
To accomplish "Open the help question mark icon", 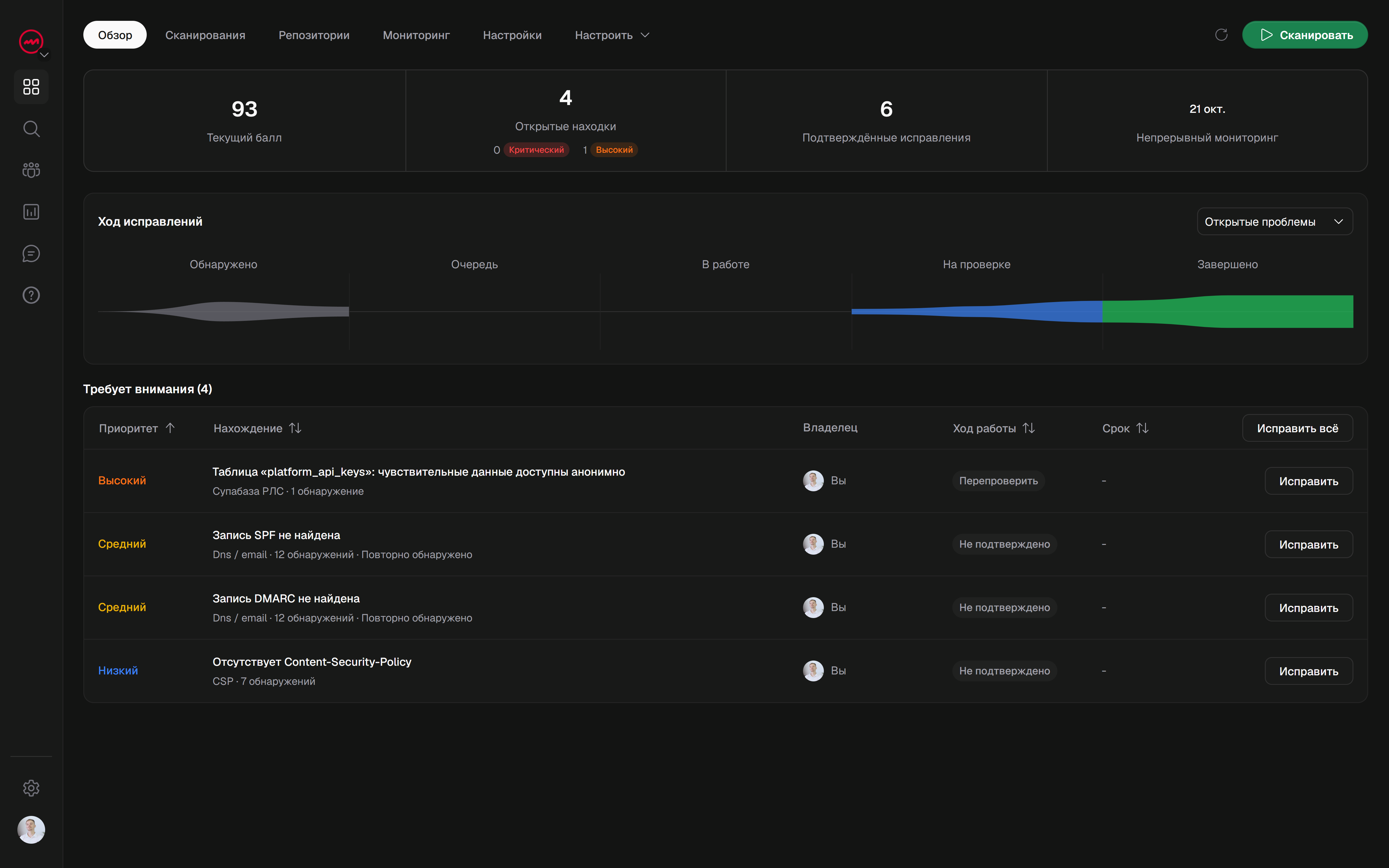I will coord(31,295).
